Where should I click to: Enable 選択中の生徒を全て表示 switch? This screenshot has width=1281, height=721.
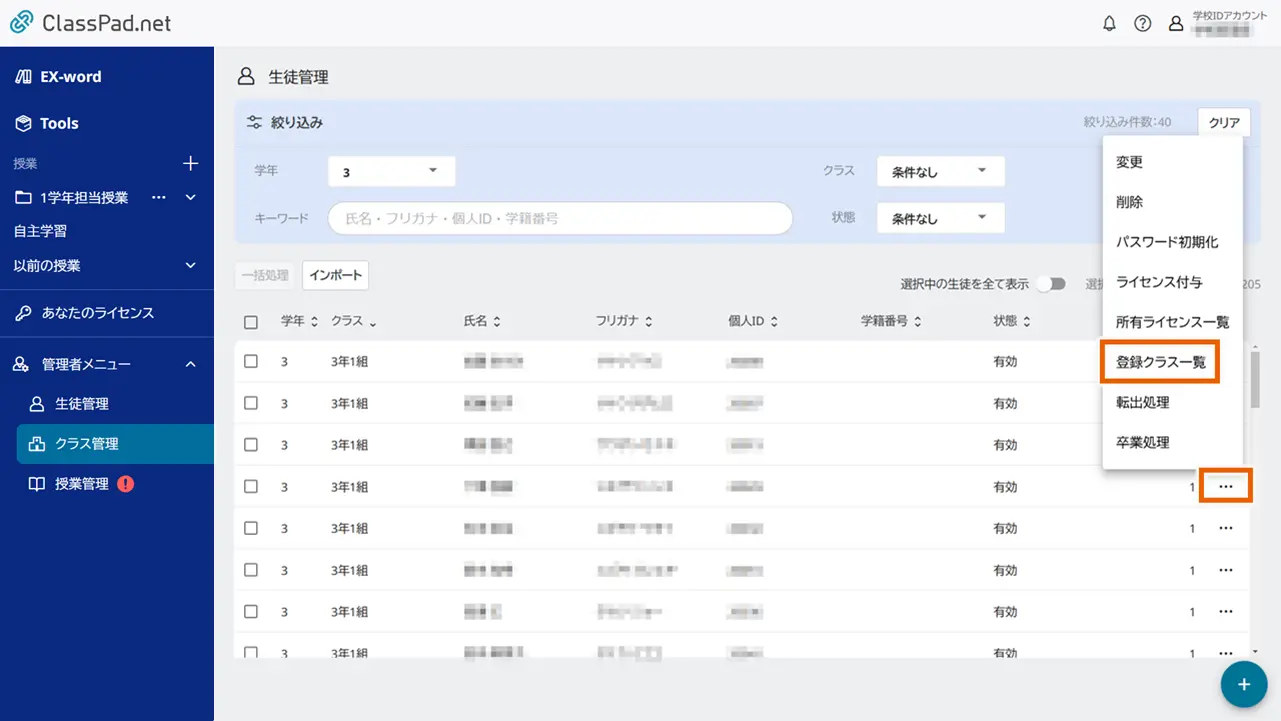point(1050,284)
